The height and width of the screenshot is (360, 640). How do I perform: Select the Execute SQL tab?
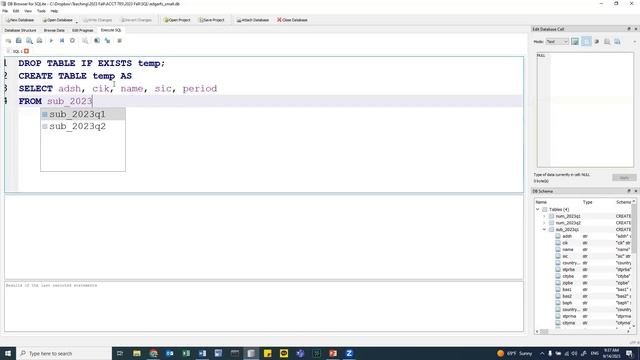(x=111, y=30)
